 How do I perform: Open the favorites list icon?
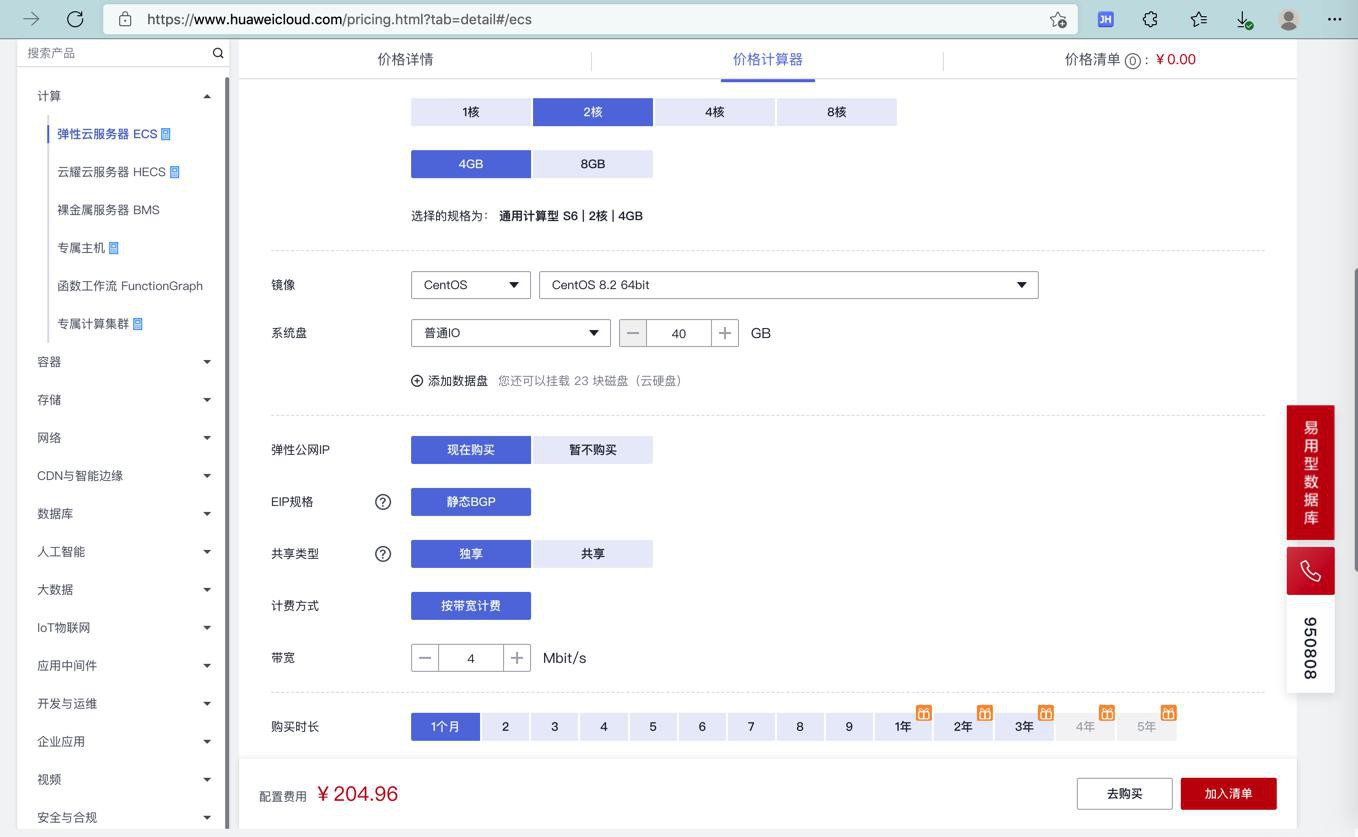[1198, 19]
